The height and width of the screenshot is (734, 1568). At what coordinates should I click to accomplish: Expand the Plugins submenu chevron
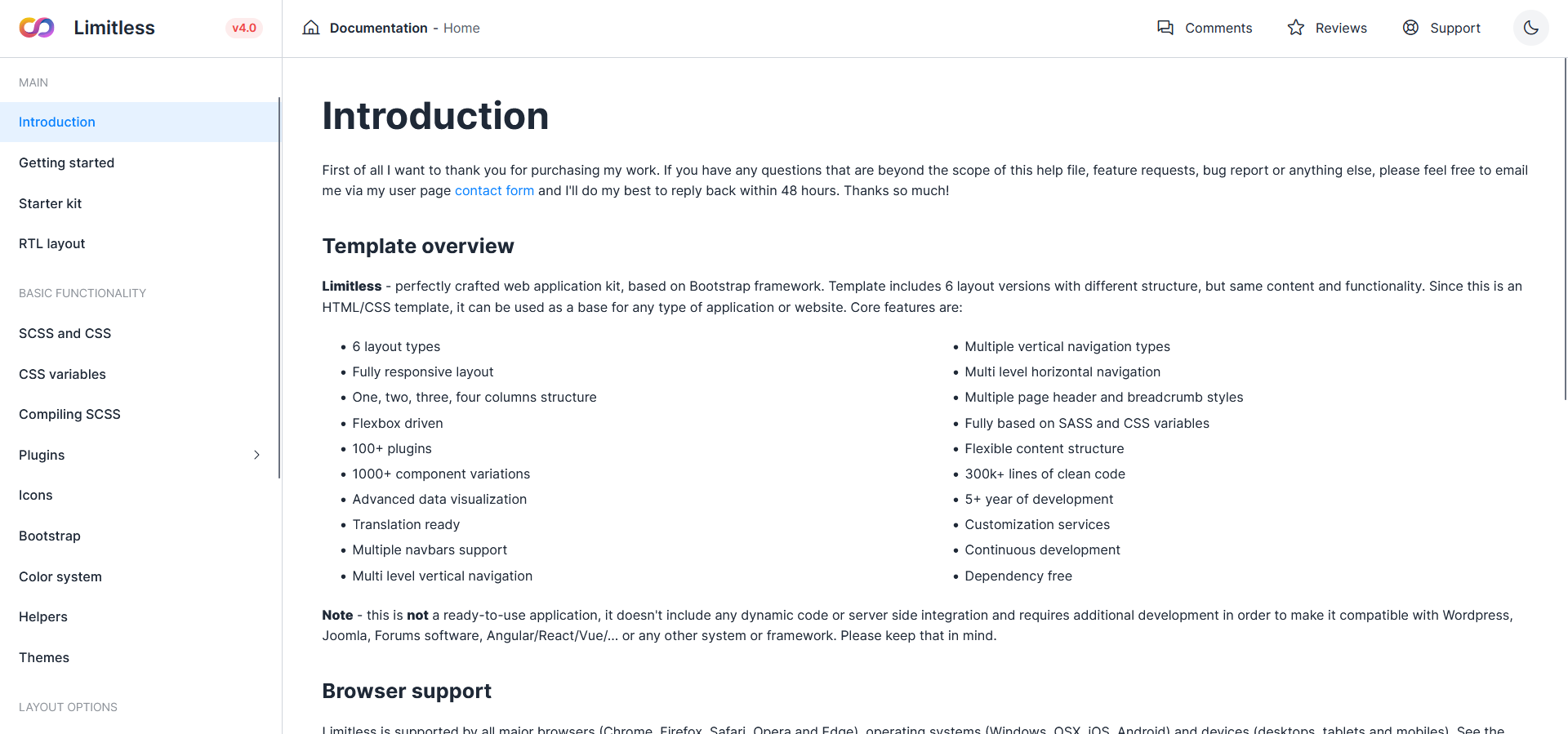tap(256, 455)
